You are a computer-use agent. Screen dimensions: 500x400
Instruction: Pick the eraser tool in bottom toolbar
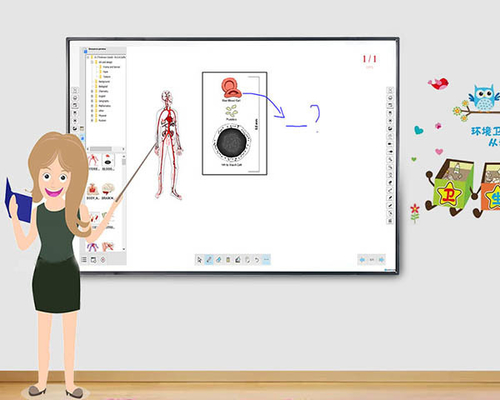(219, 260)
